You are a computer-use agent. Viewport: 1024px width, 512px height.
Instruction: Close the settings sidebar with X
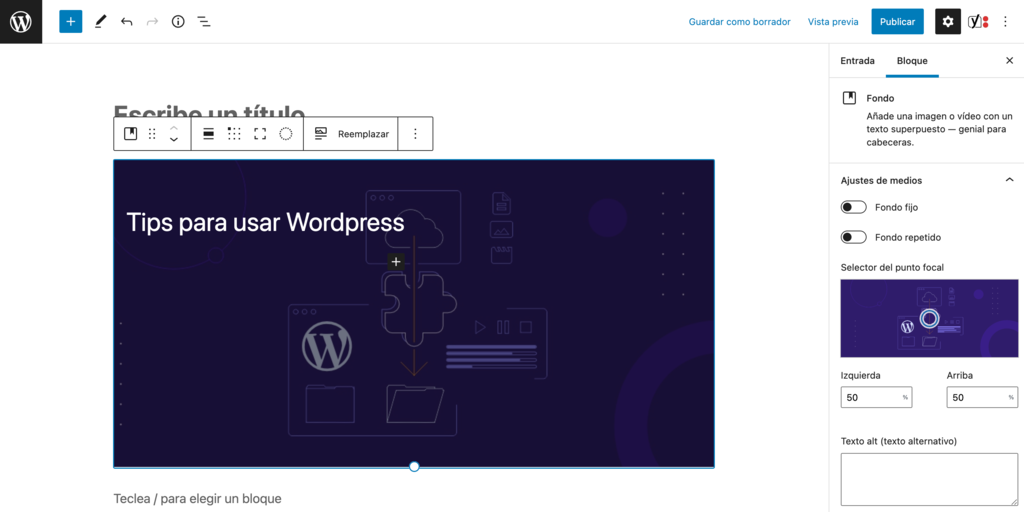pyautogui.click(x=1009, y=61)
